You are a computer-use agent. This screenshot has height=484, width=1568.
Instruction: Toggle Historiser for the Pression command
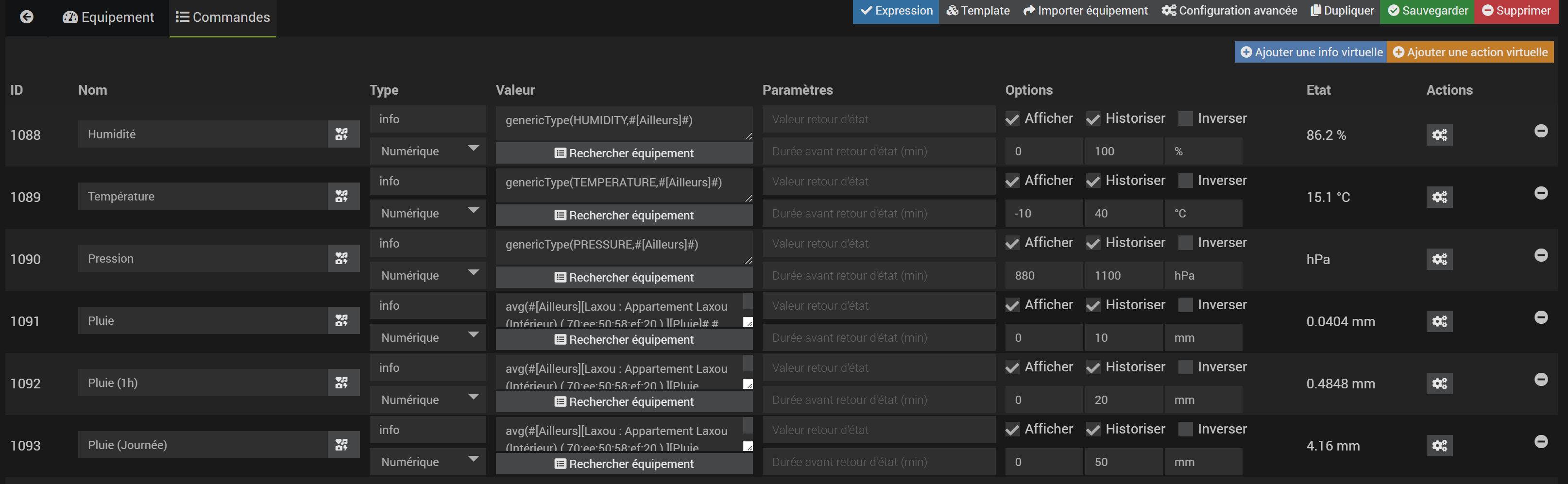[1093, 243]
